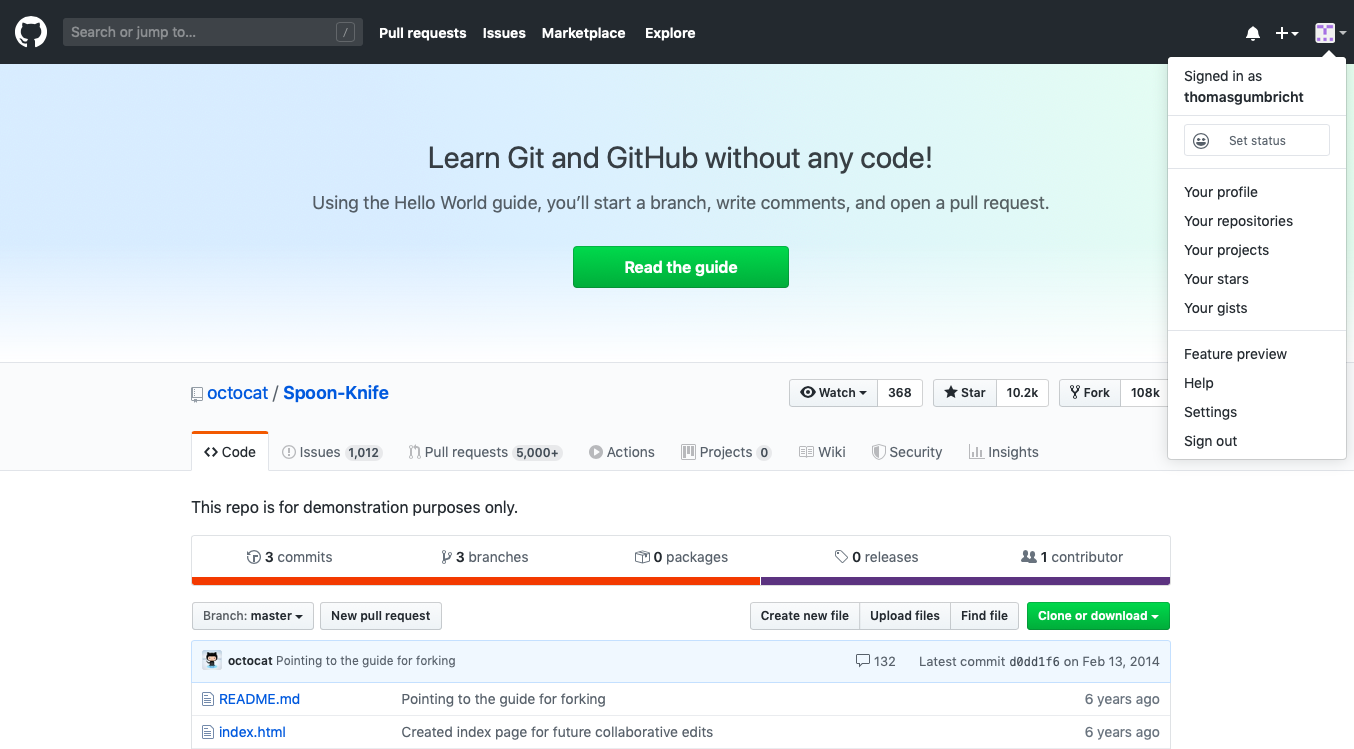Click the repository icon beside octocat

click(197, 394)
